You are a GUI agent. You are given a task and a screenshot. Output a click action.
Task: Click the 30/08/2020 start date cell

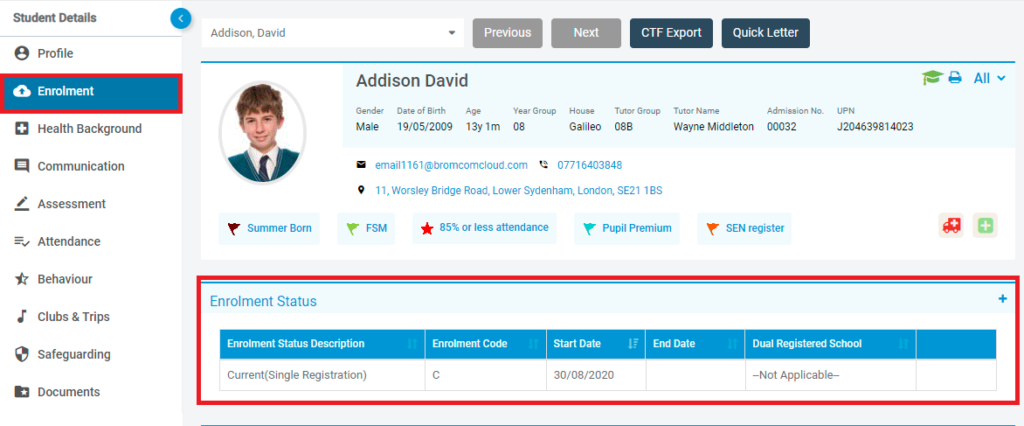click(596, 375)
